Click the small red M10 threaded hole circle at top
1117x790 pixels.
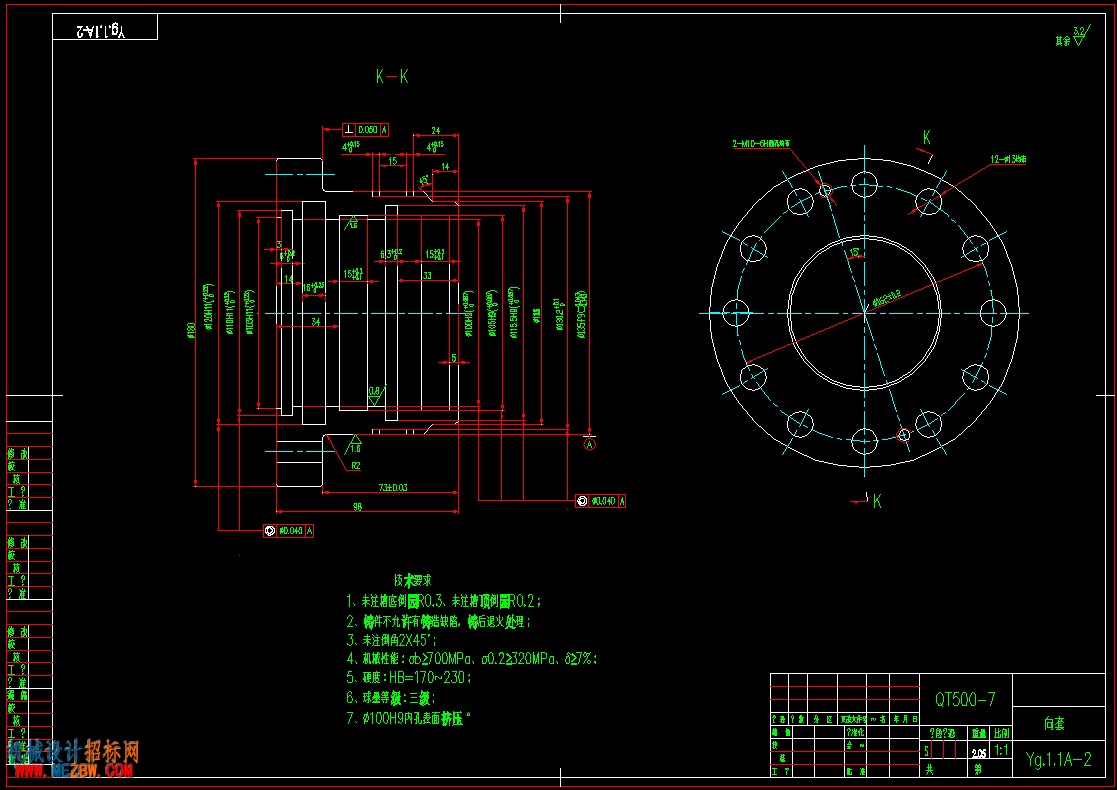(x=825, y=189)
